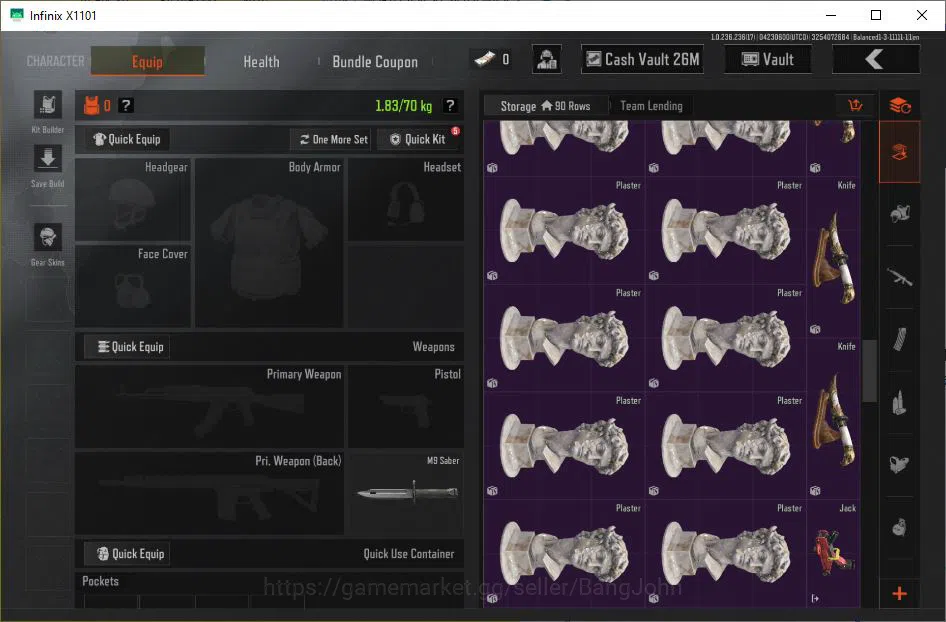Click the M9 Saber knife slot
The image size is (946, 622).
pyautogui.click(x=407, y=493)
